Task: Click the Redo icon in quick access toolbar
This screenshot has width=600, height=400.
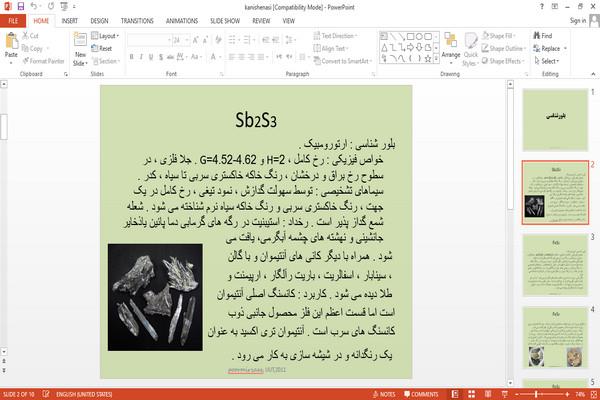Action: pos(51,7)
